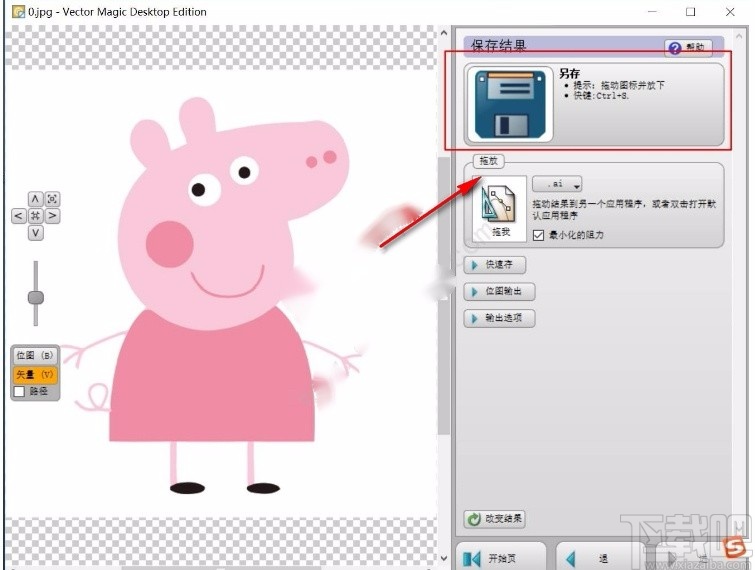This screenshot has height=570, width=755.
Task: Pan the view left with arrow button
Action: coord(18,216)
